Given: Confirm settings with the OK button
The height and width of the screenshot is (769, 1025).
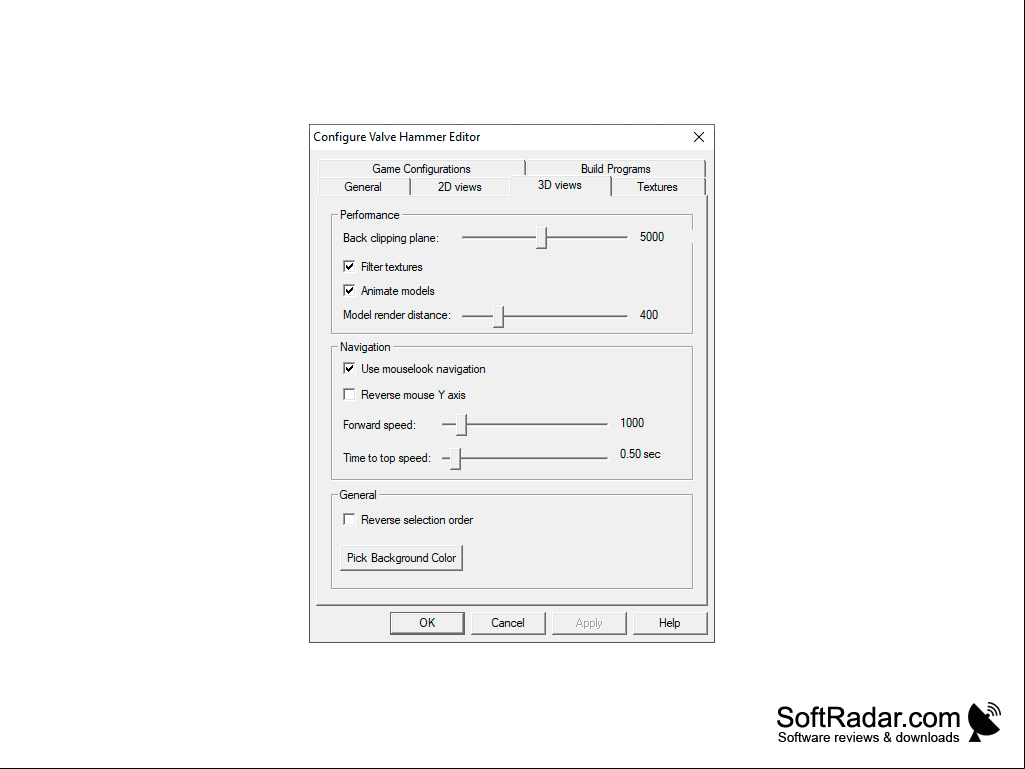Looking at the screenshot, I should (427, 623).
